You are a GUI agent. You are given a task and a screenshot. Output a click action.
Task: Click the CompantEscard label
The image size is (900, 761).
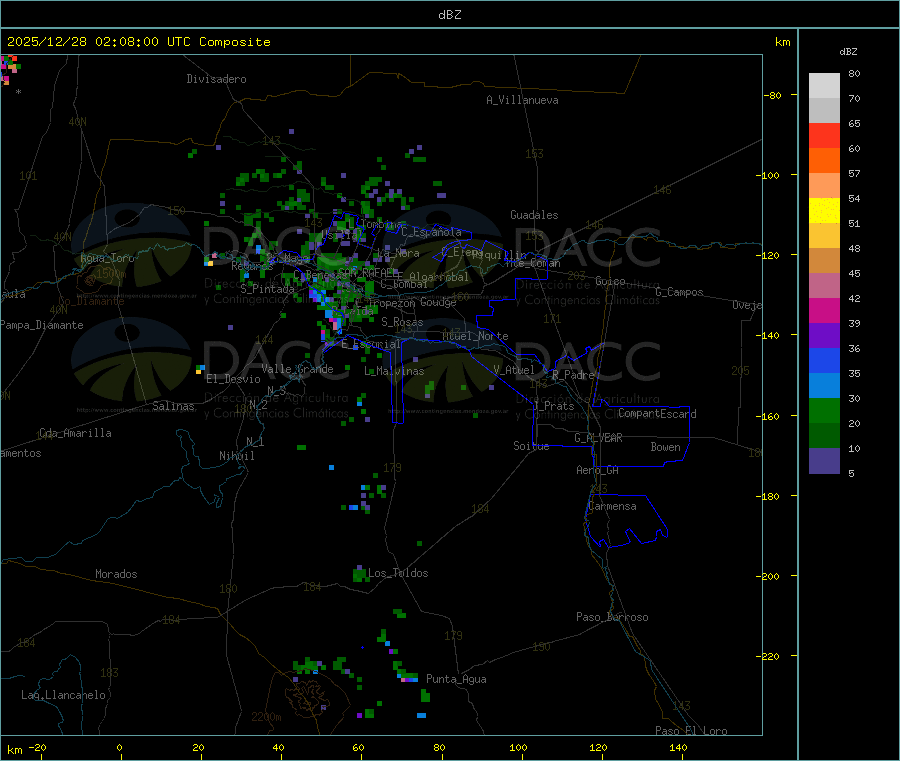[x=658, y=413]
